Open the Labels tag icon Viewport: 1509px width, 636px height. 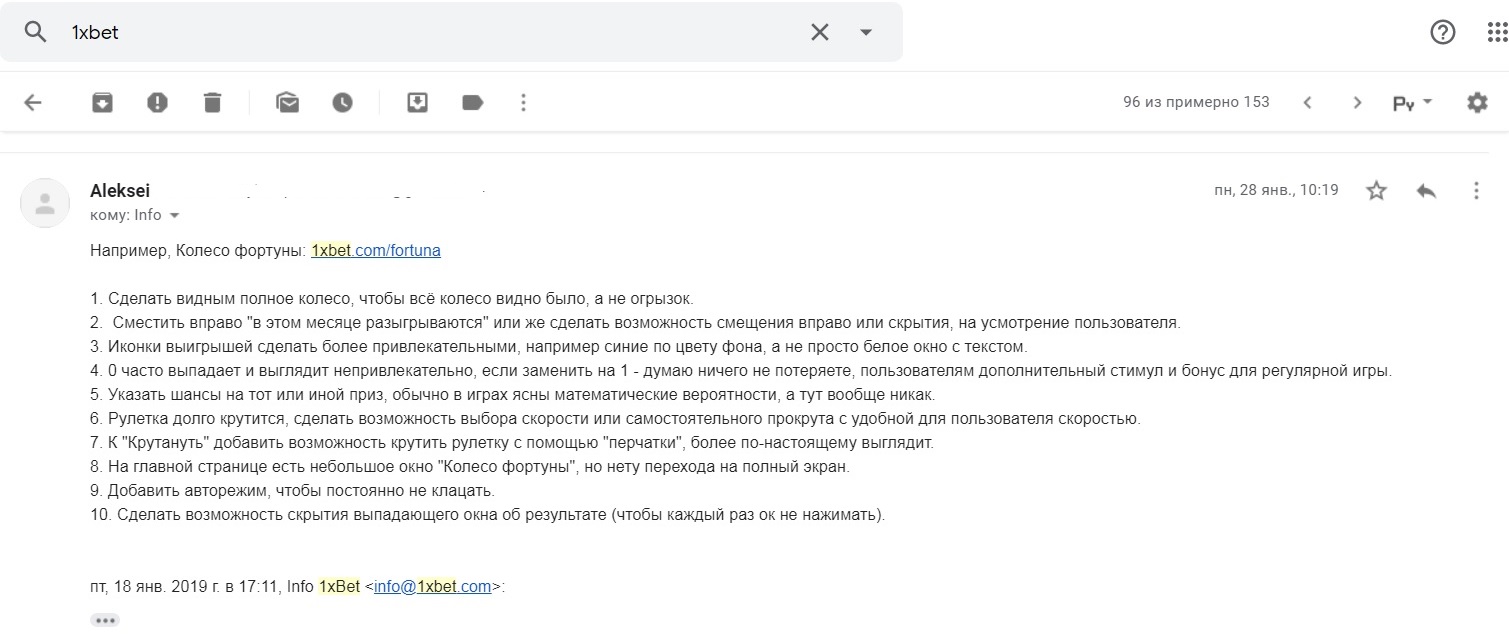point(472,102)
